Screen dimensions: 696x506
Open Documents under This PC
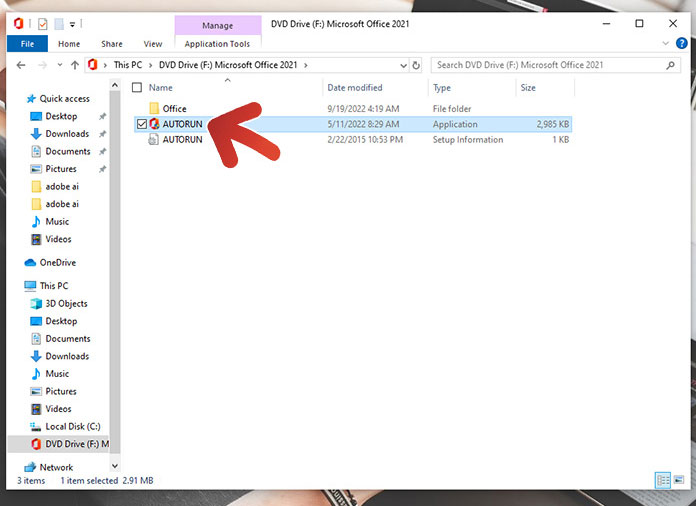(x=67, y=339)
